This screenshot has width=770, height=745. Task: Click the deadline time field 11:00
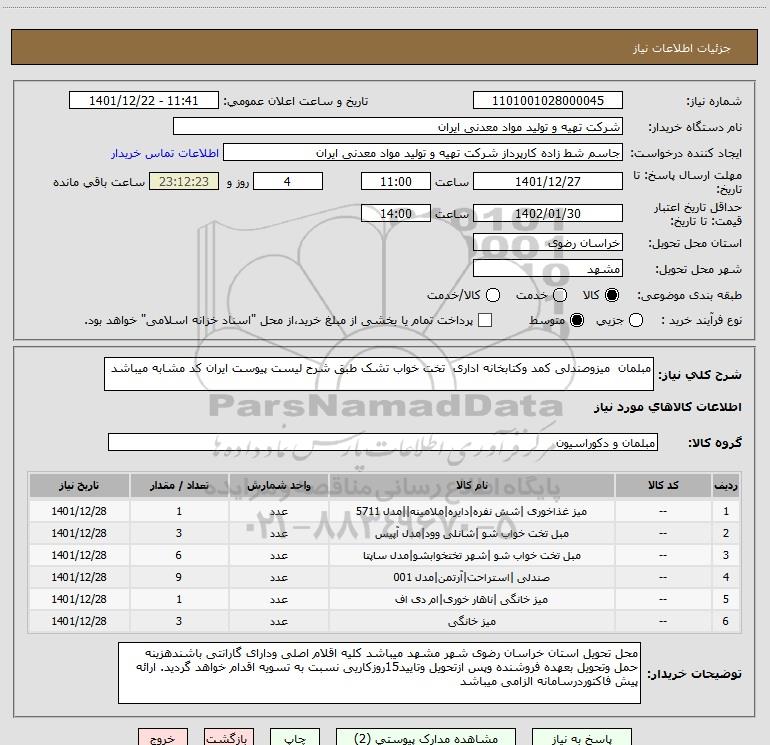click(x=396, y=181)
